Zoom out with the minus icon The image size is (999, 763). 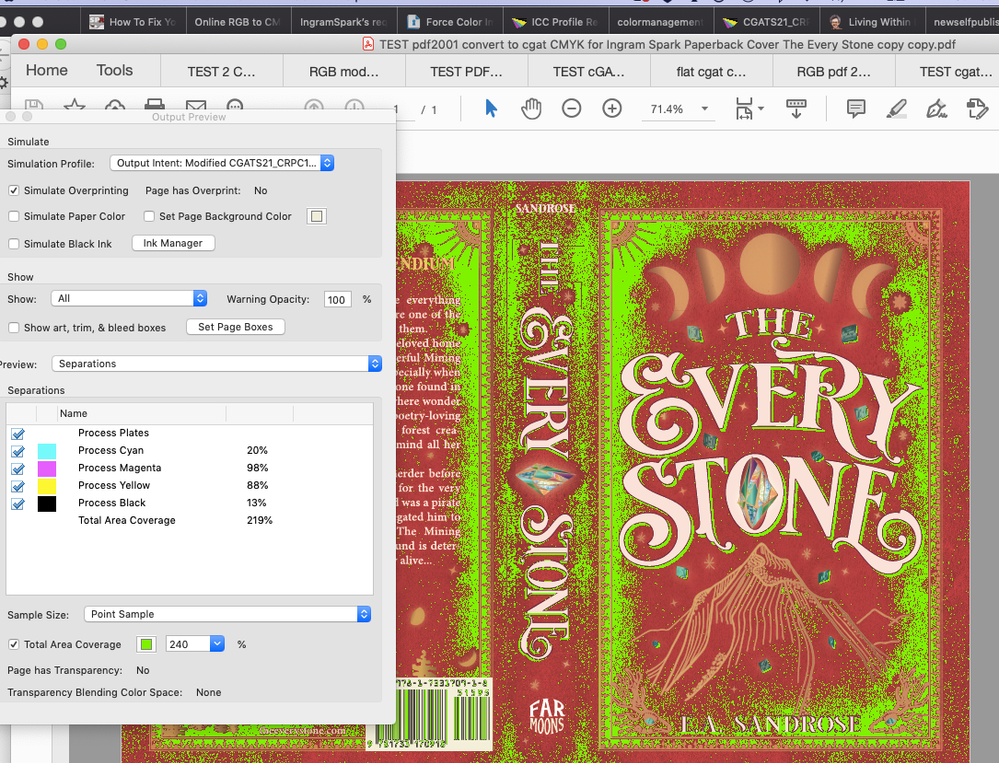pos(571,109)
